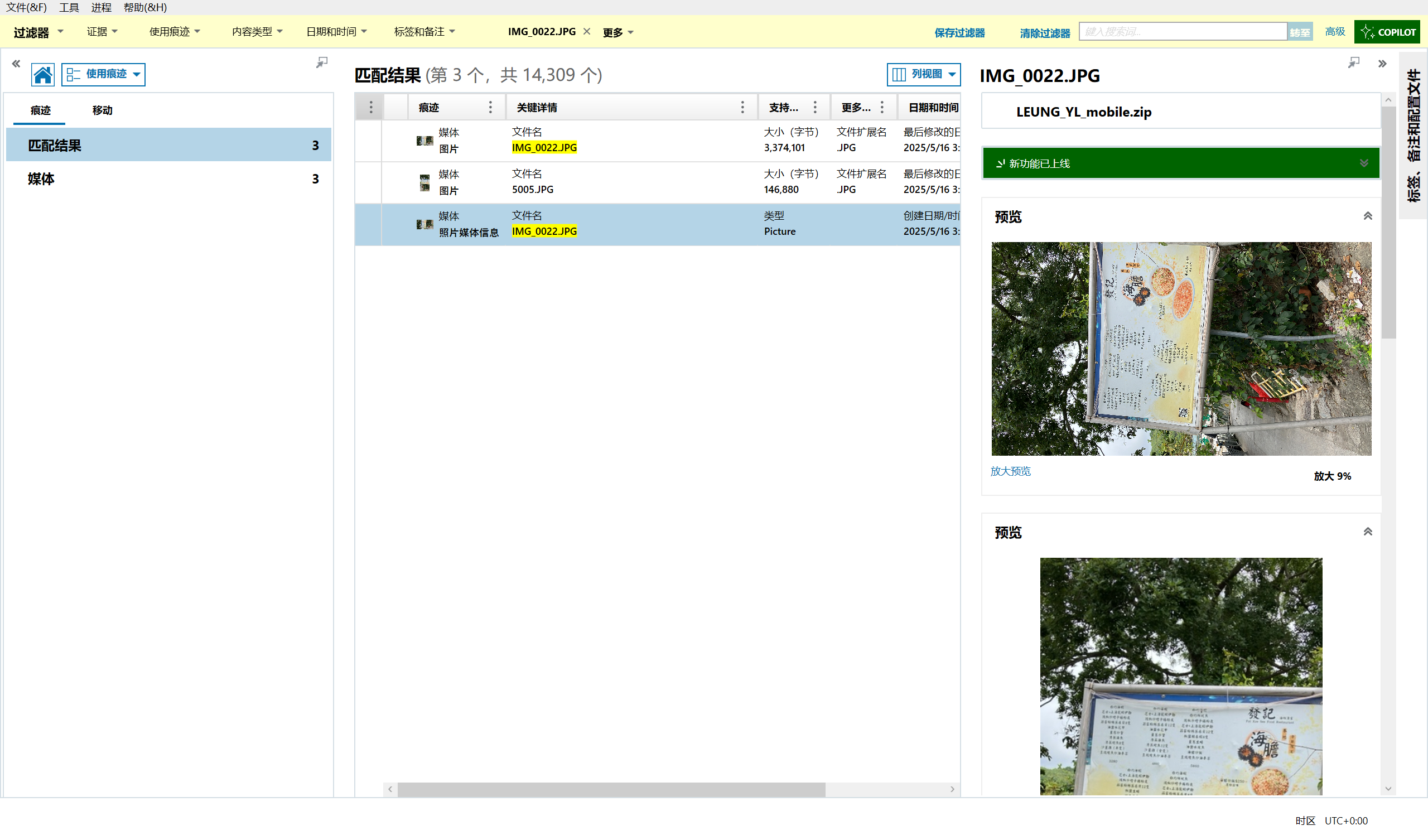Image resolution: width=1428 pixels, height=840 pixels.
Task: Click the search keyword input field
Action: pos(1182,32)
